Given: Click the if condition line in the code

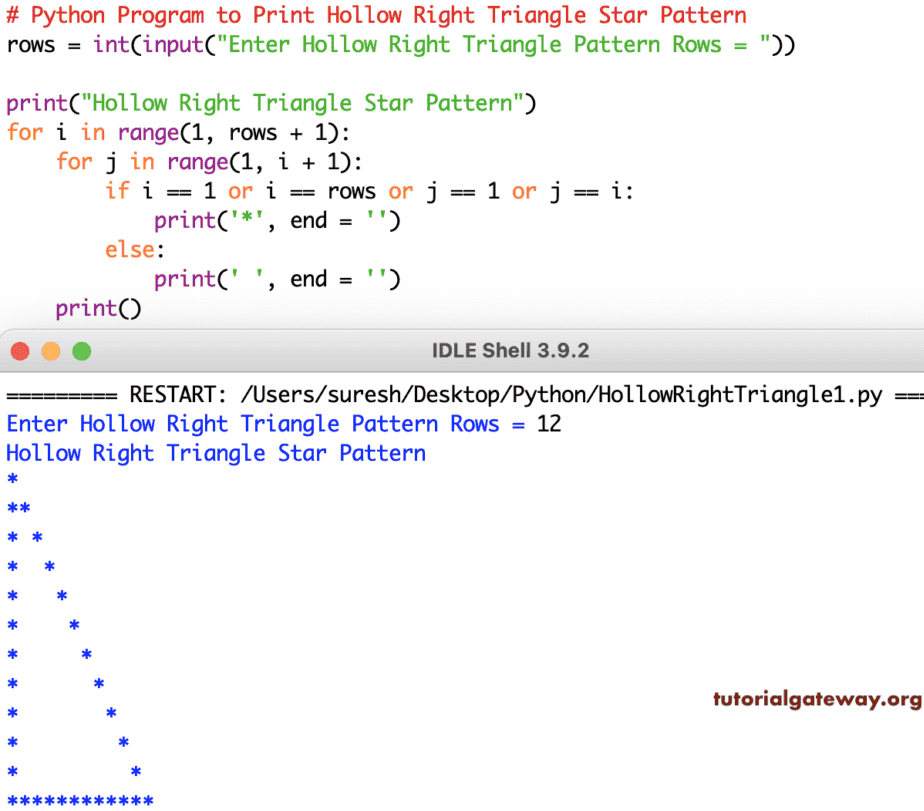Looking at the screenshot, I should (371, 190).
